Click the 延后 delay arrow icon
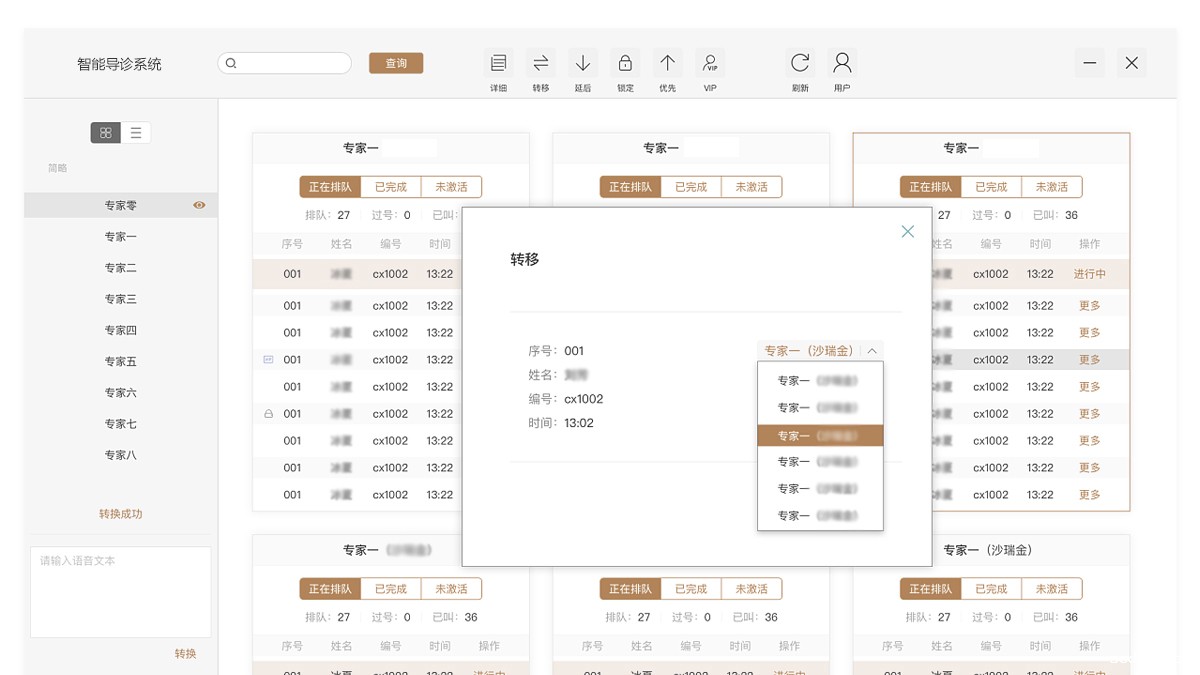Screen dimensions: 1200x675 tap(583, 64)
